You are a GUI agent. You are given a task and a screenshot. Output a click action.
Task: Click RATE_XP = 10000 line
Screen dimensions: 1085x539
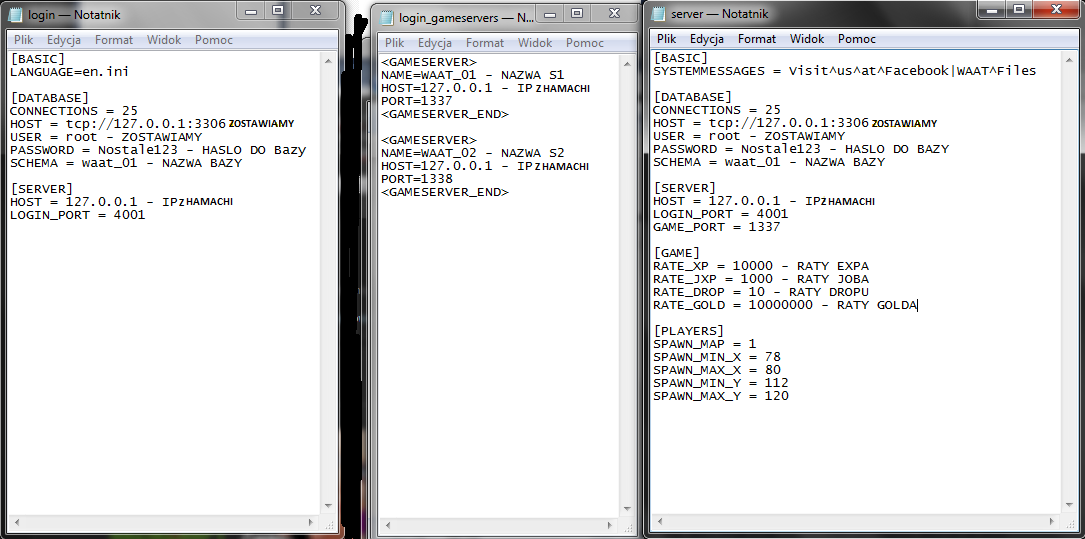760,266
